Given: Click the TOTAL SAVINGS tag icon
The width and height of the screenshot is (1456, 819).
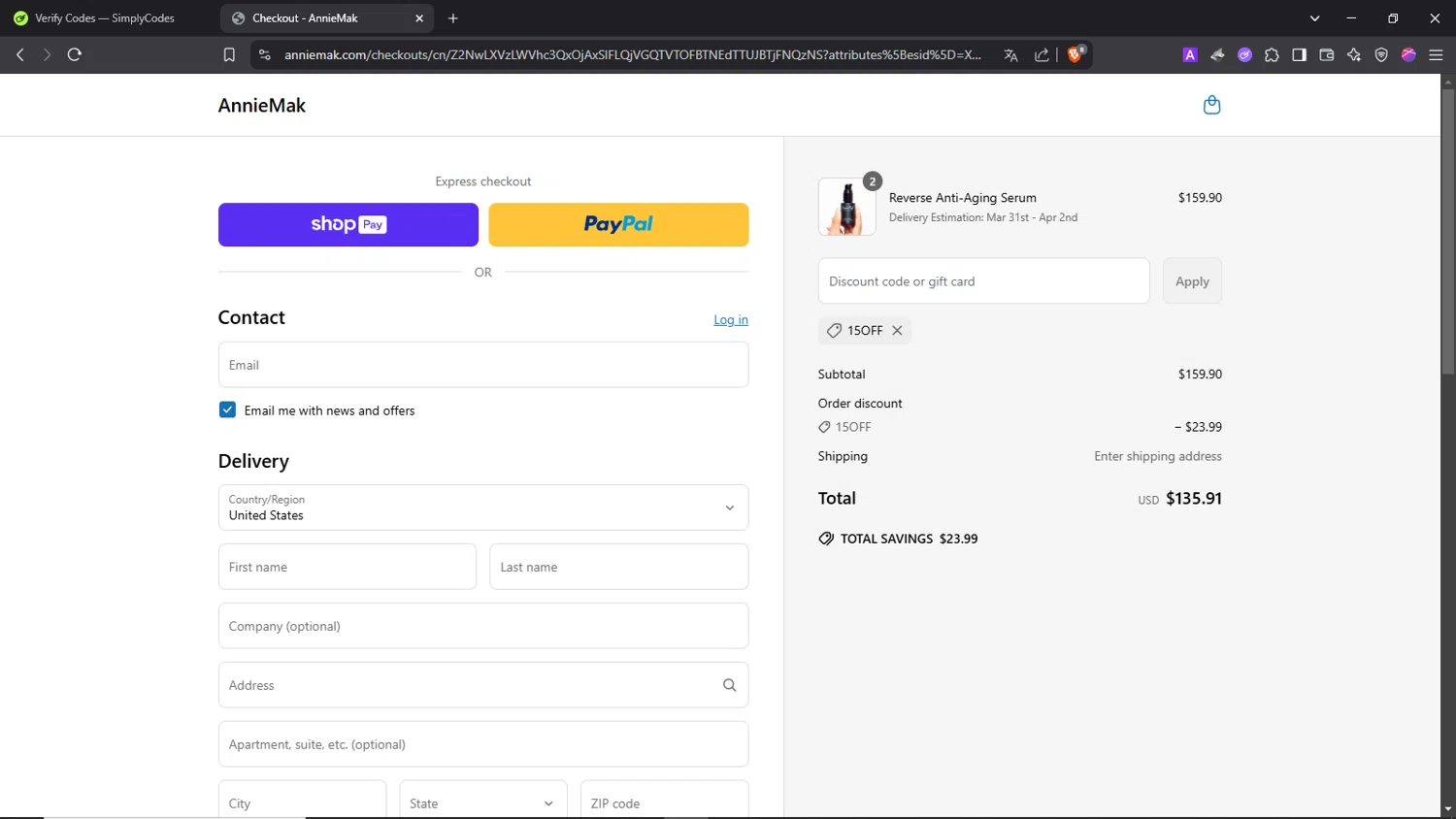Looking at the screenshot, I should (x=826, y=539).
